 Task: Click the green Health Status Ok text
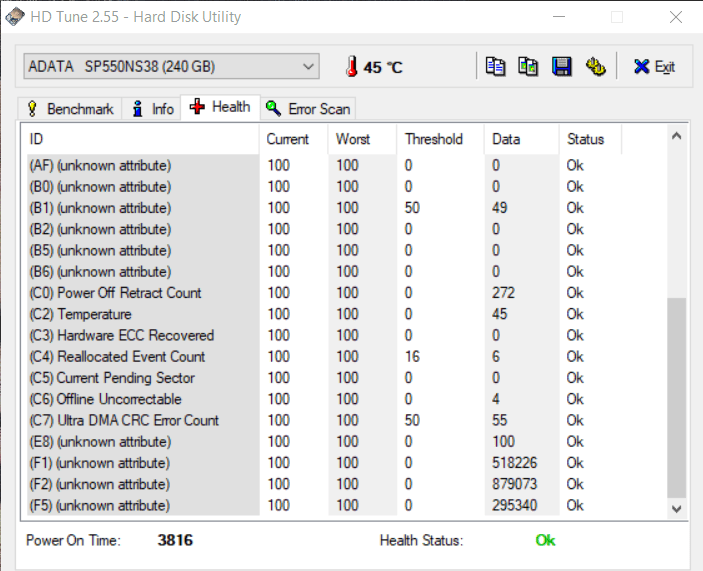(545, 540)
